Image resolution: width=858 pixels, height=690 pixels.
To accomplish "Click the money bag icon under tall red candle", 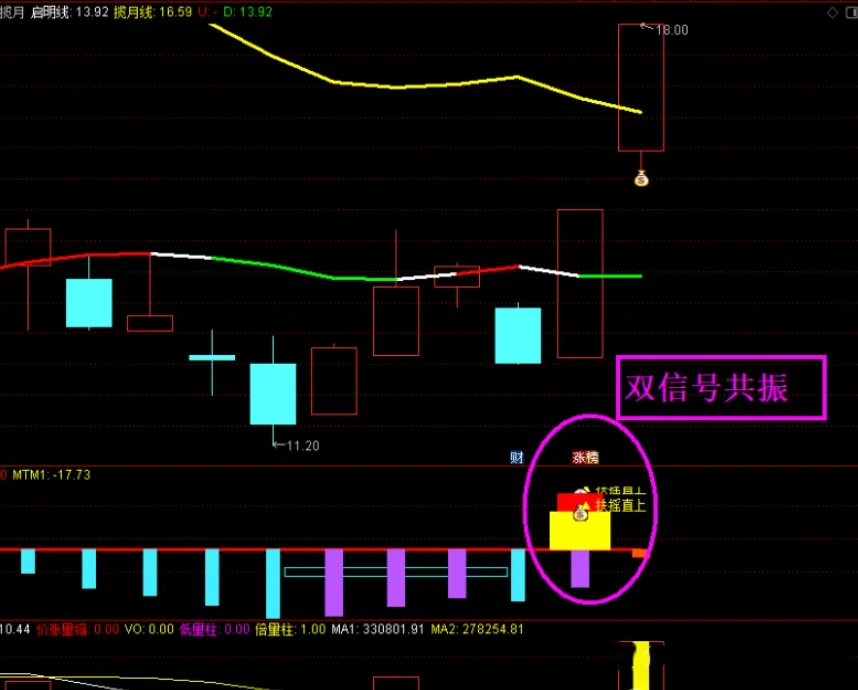I will [641, 179].
